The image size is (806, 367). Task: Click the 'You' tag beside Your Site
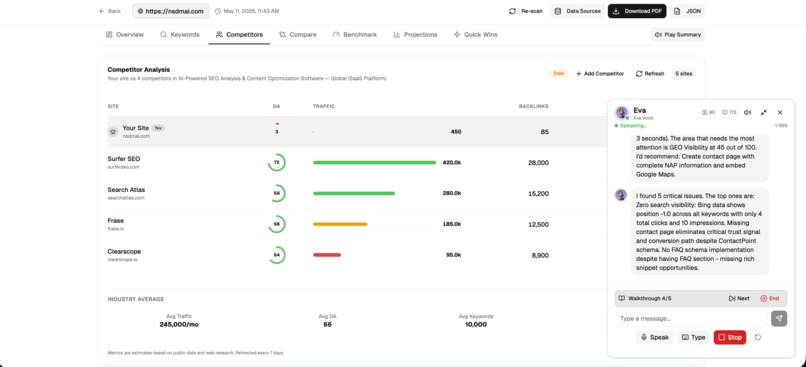click(x=158, y=128)
